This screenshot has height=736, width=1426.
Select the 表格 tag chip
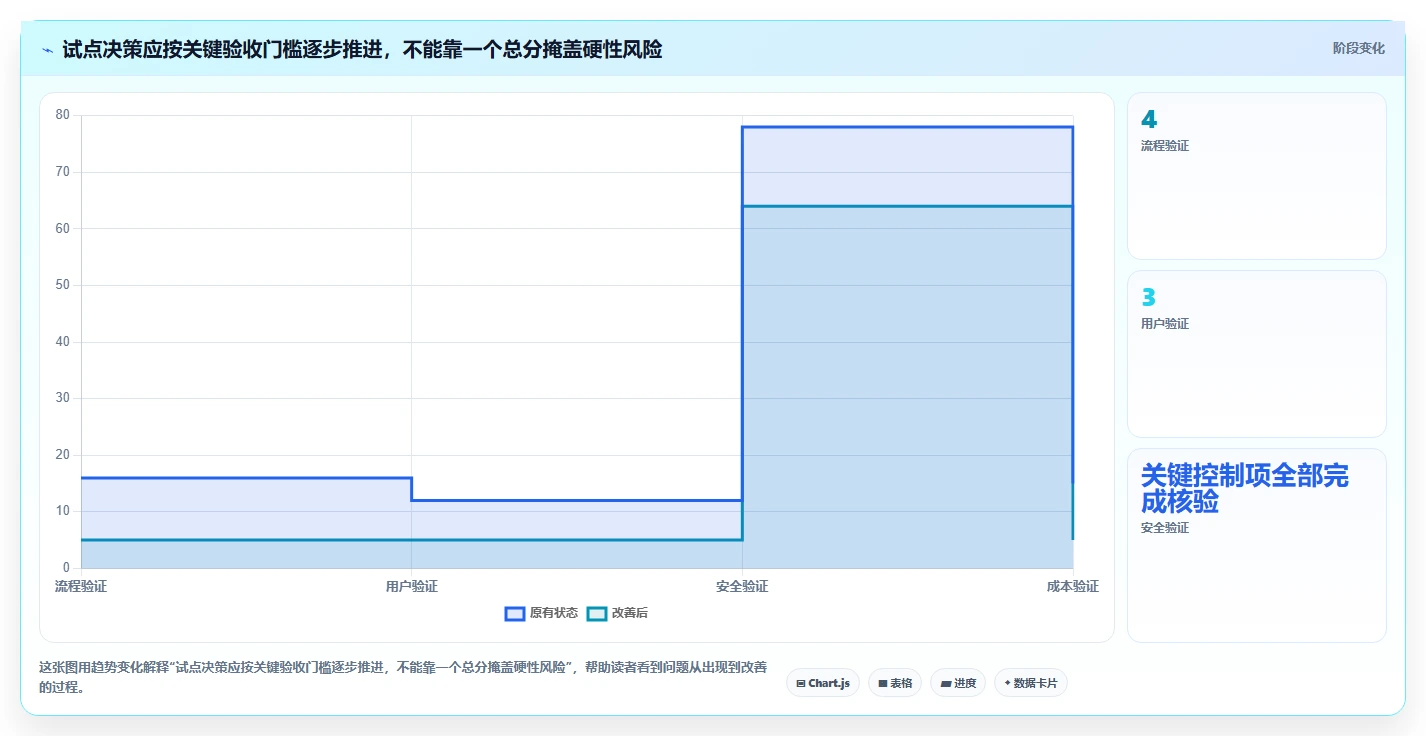pyautogui.click(x=895, y=683)
